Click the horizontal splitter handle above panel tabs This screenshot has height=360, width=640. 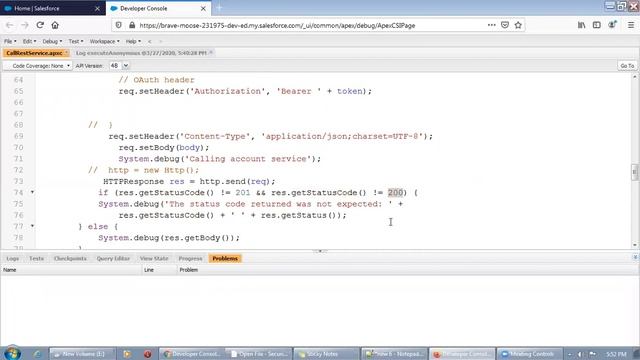320,251
